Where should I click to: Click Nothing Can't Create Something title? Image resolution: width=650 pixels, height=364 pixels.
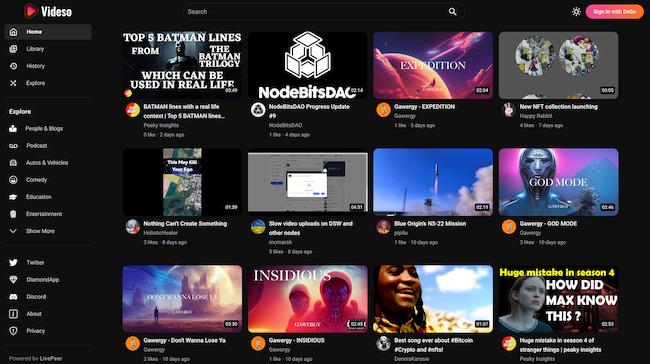[185, 223]
